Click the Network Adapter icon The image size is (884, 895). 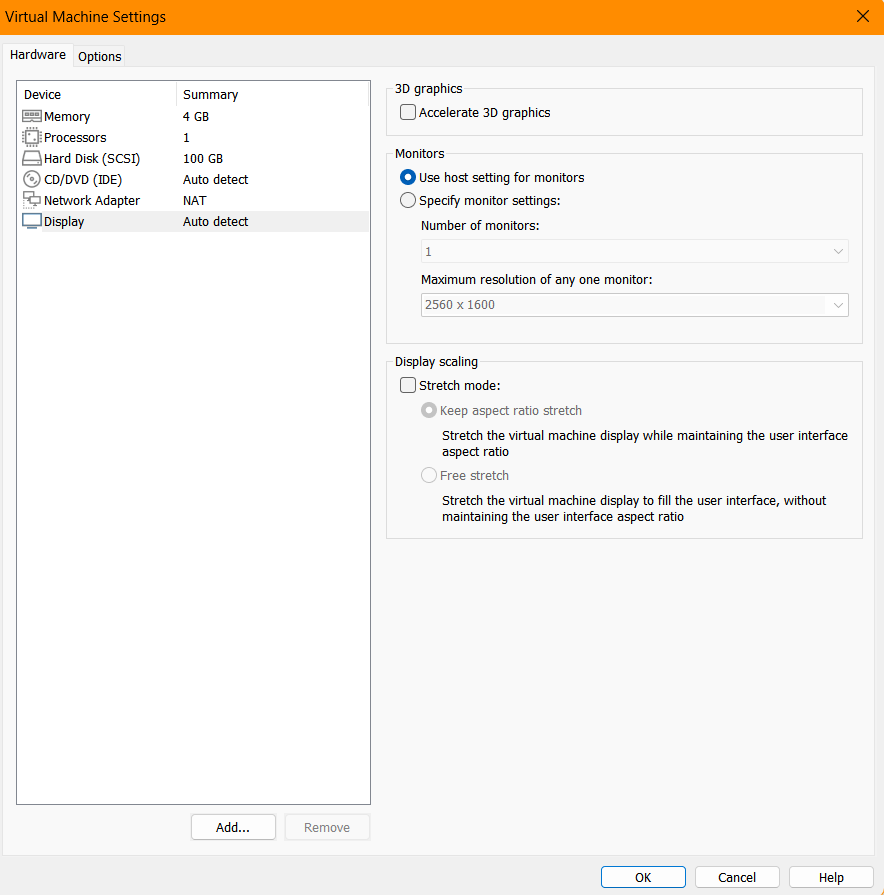pyautogui.click(x=31, y=200)
